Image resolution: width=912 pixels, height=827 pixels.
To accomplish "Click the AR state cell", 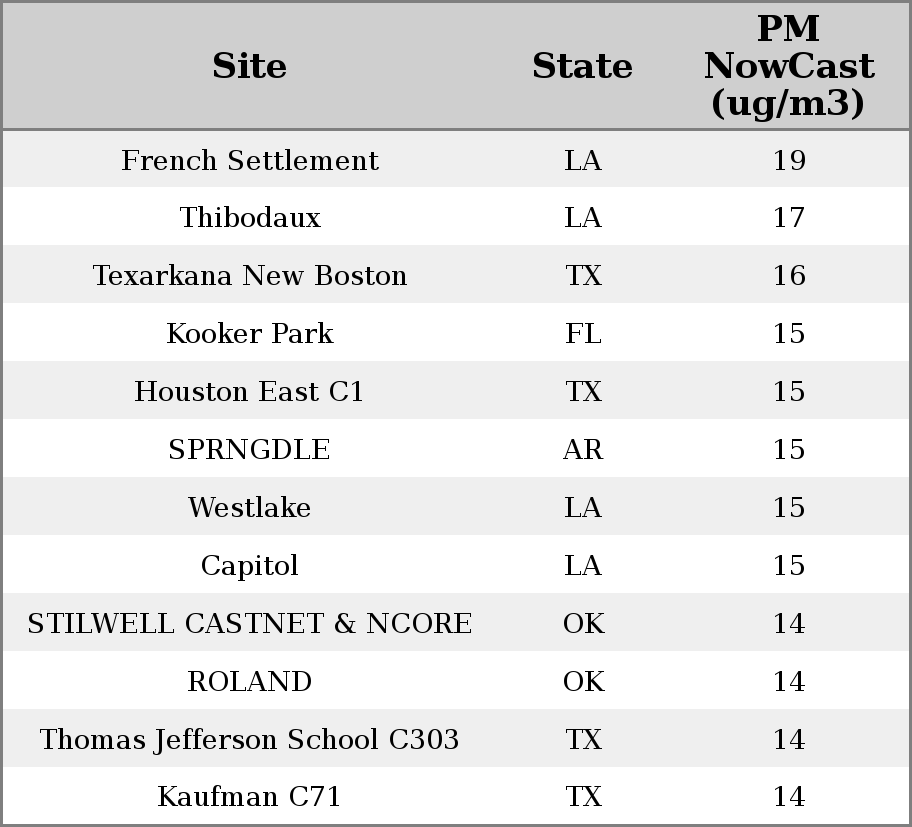I will [583, 449].
